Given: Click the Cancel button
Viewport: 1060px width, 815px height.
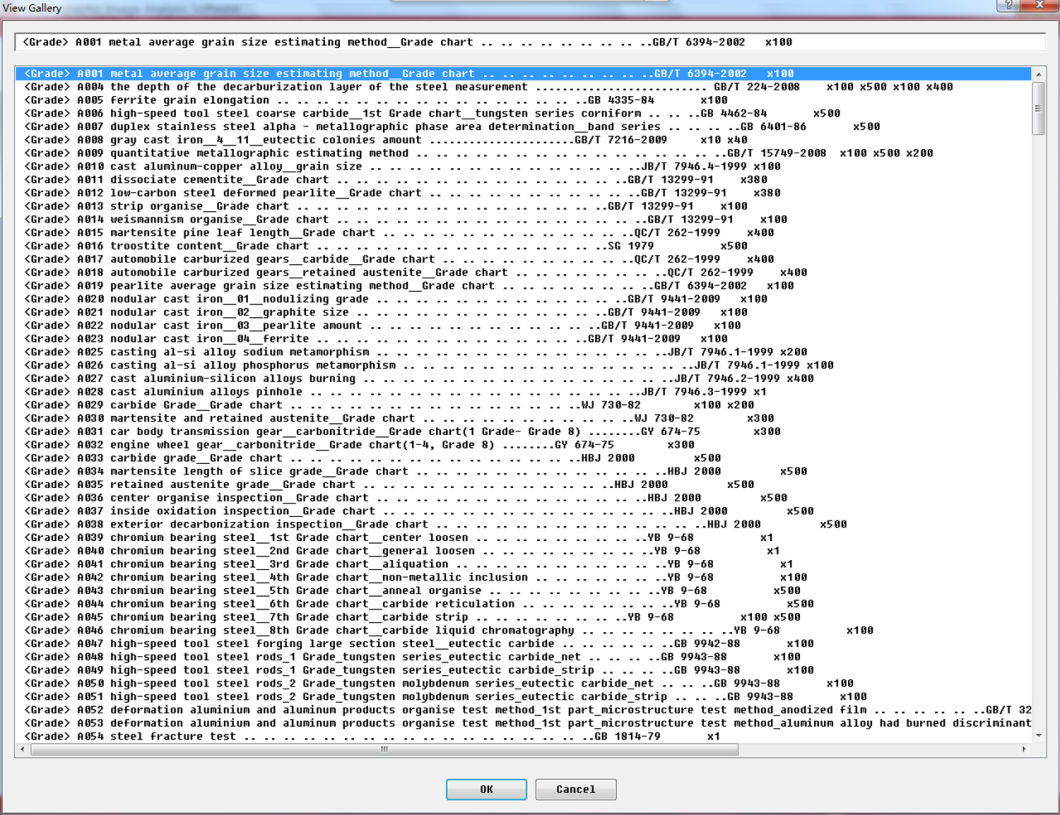Looking at the screenshot, I should 575,789.
